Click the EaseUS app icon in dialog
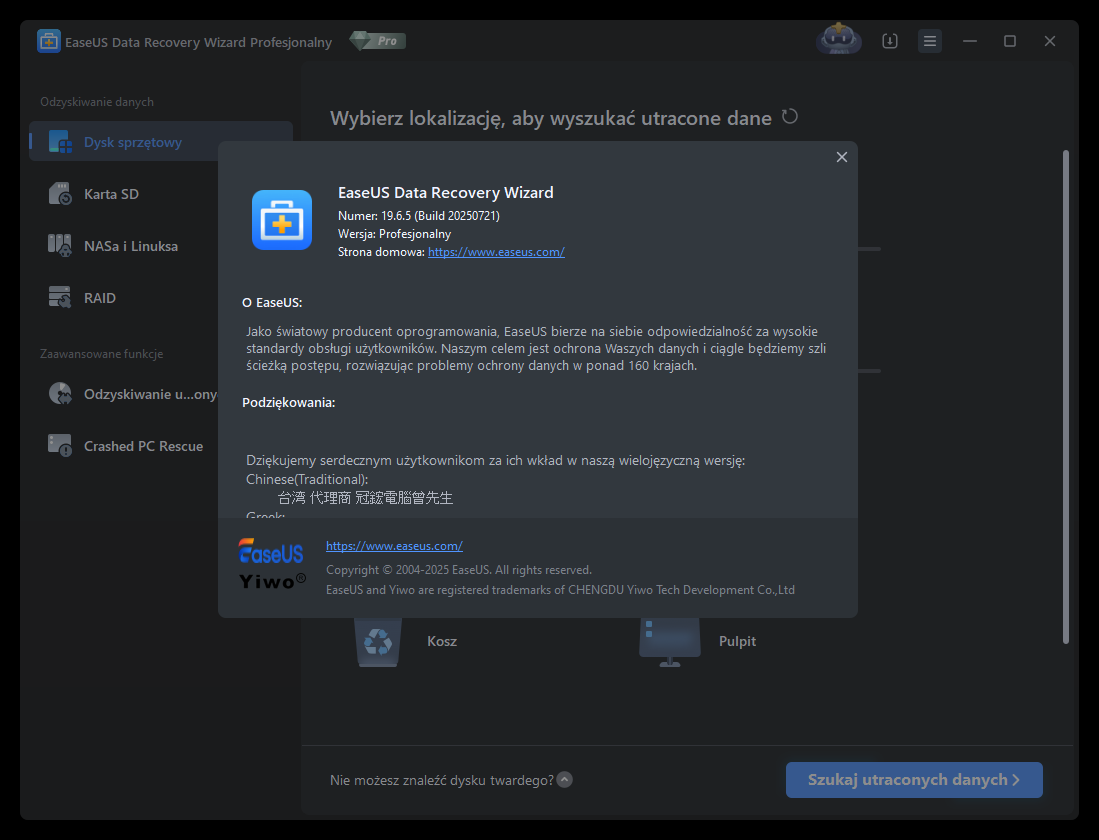Screen dimensions: 1099x840 (x=282, y=219)
